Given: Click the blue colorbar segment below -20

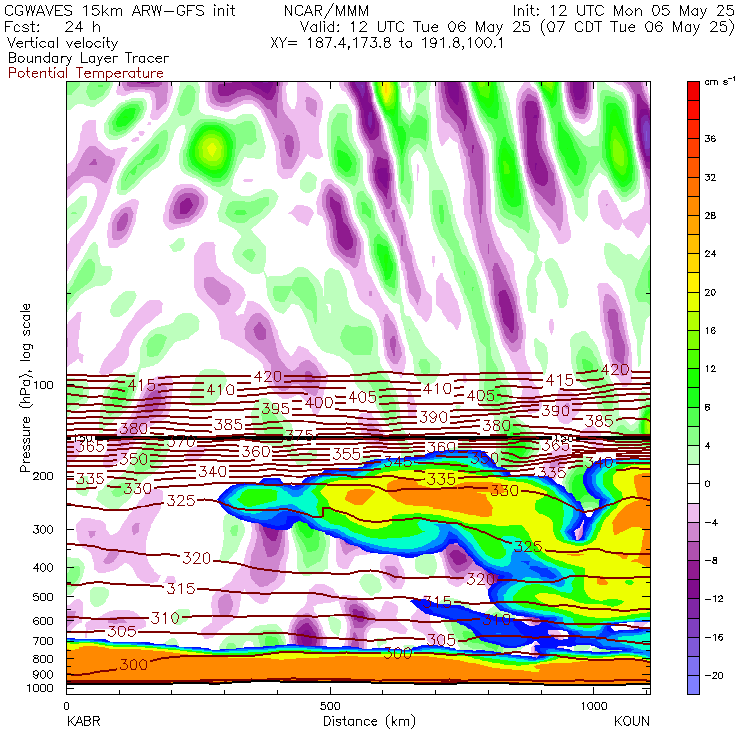Looking at the screenshot, I should coord(693,685).
